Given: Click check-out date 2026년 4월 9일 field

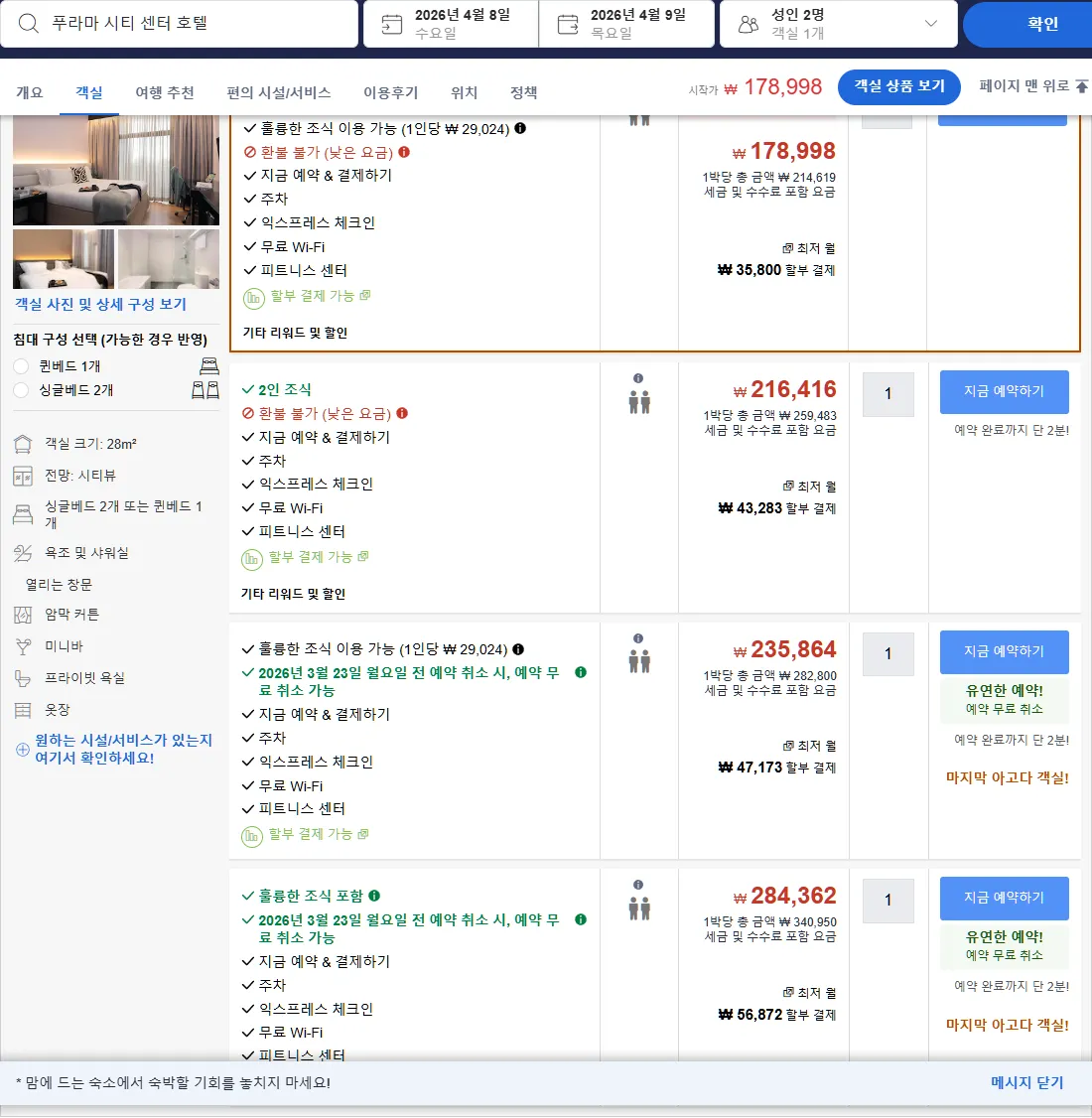Looking at the screenshot, I should pyautogui.click(x=626, y=24).
